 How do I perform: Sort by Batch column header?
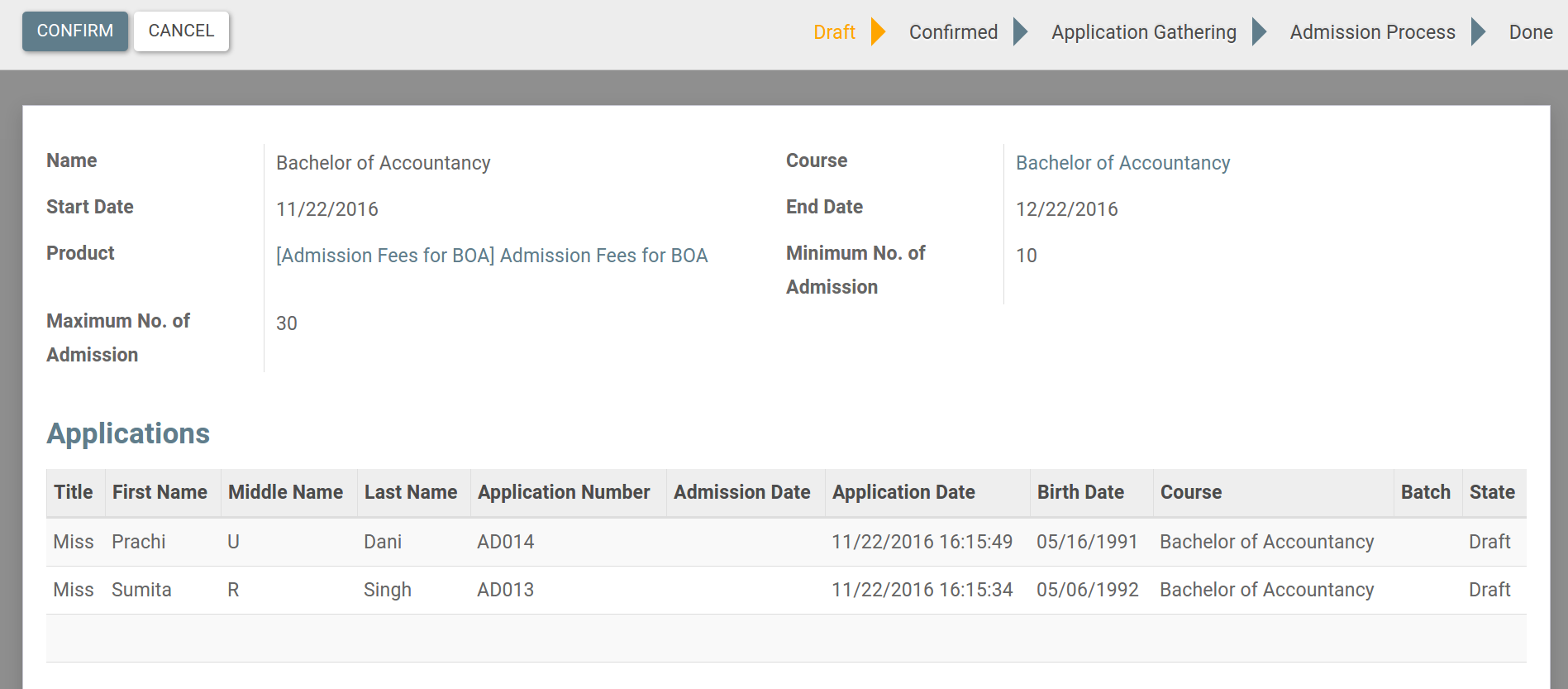coord(1425,492)
